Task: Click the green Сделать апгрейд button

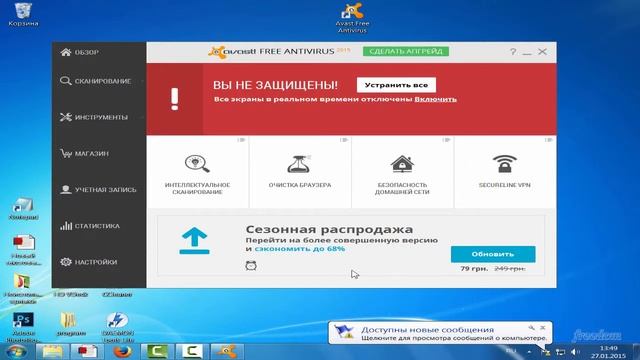Action: (406, 51)
